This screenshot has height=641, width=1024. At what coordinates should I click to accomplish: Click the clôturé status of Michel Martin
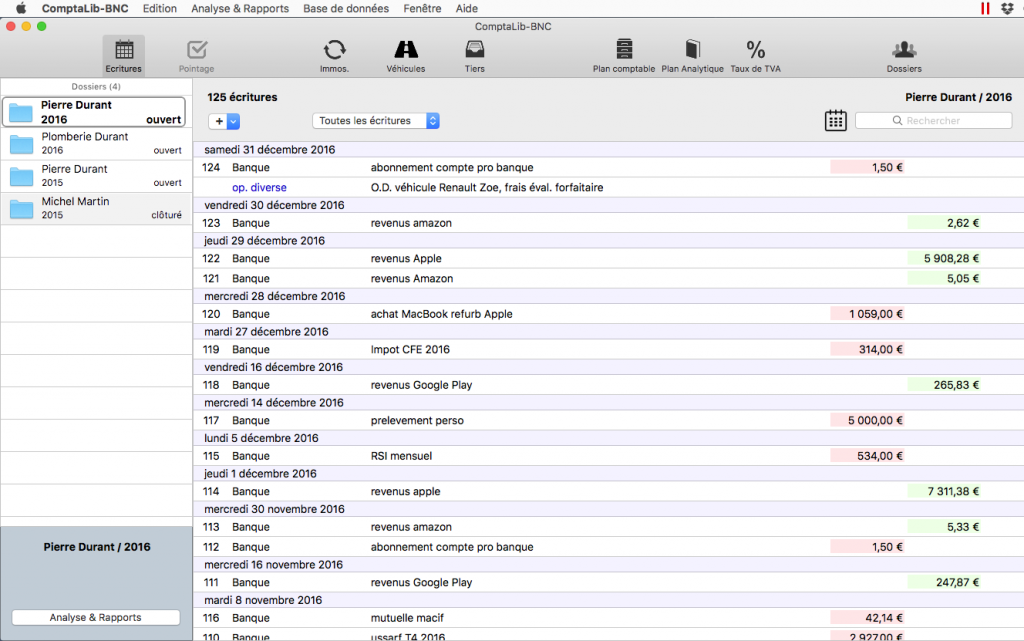click(167, 215)
